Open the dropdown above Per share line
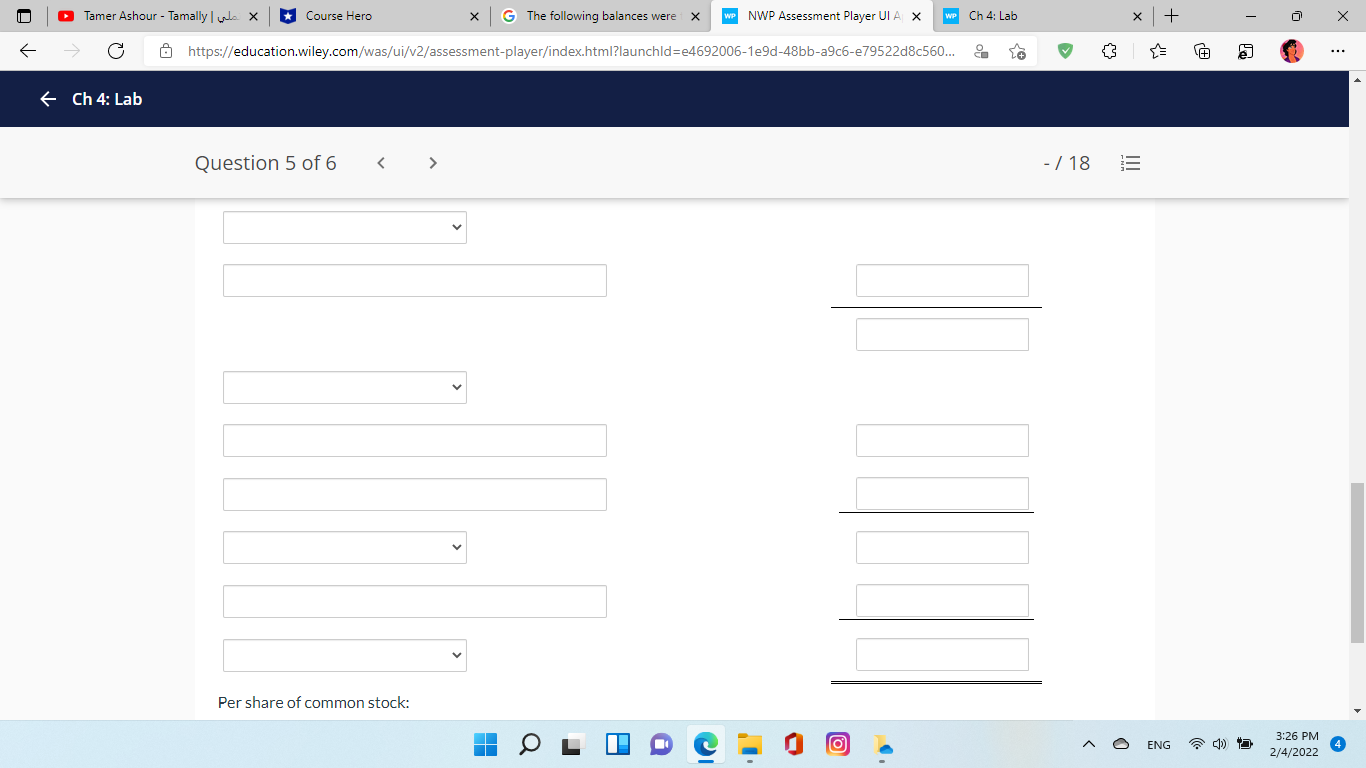The height and width of the screenshot is (768, 1366). click(x=344, y=655)
